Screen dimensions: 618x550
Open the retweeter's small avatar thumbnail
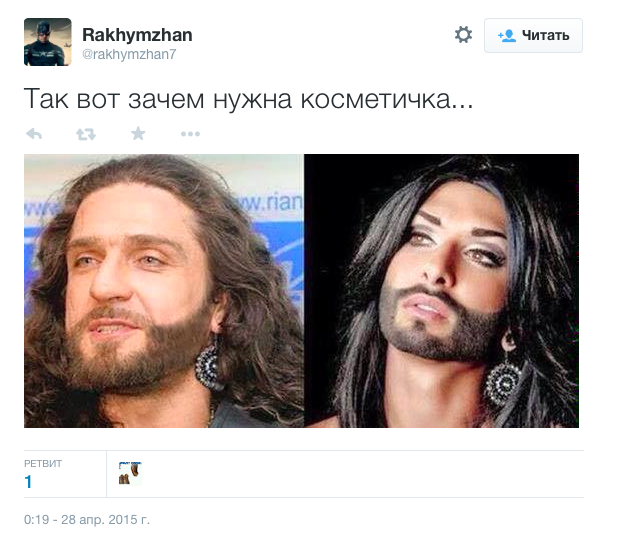(130, 473)
